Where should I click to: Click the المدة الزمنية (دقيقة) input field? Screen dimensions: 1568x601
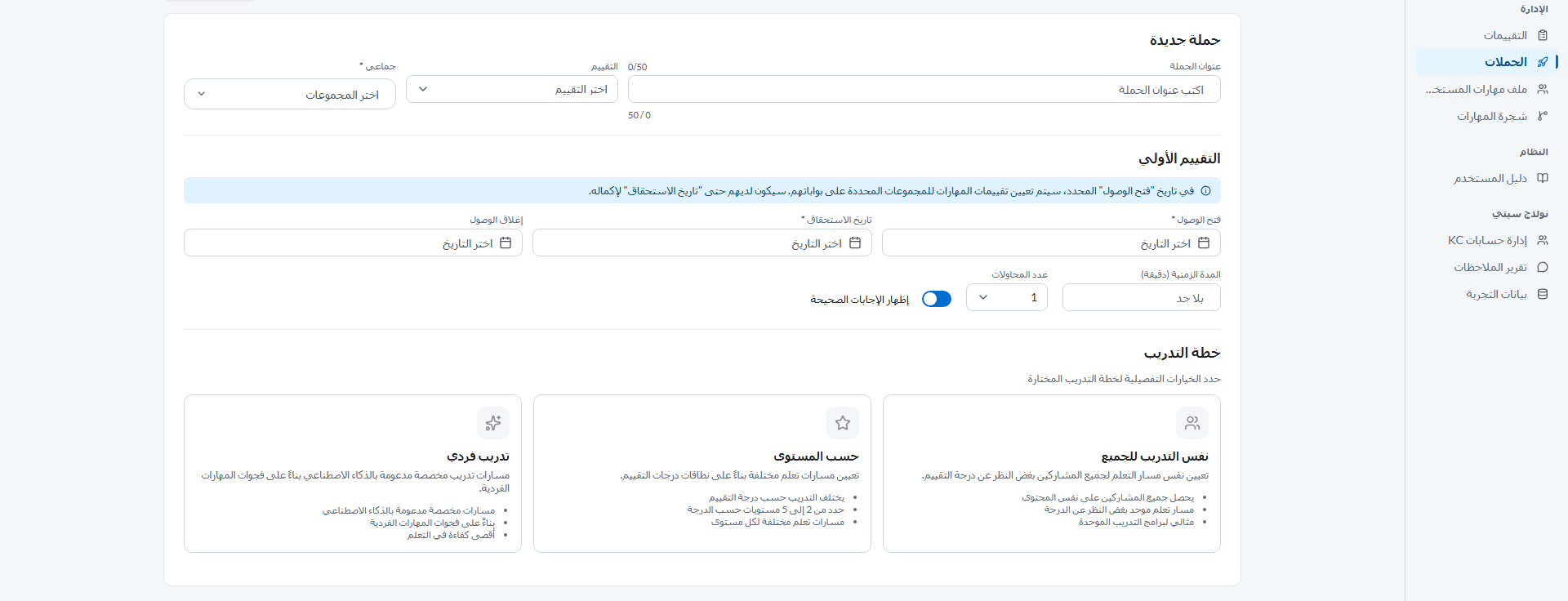click(x=1142, y=297)
